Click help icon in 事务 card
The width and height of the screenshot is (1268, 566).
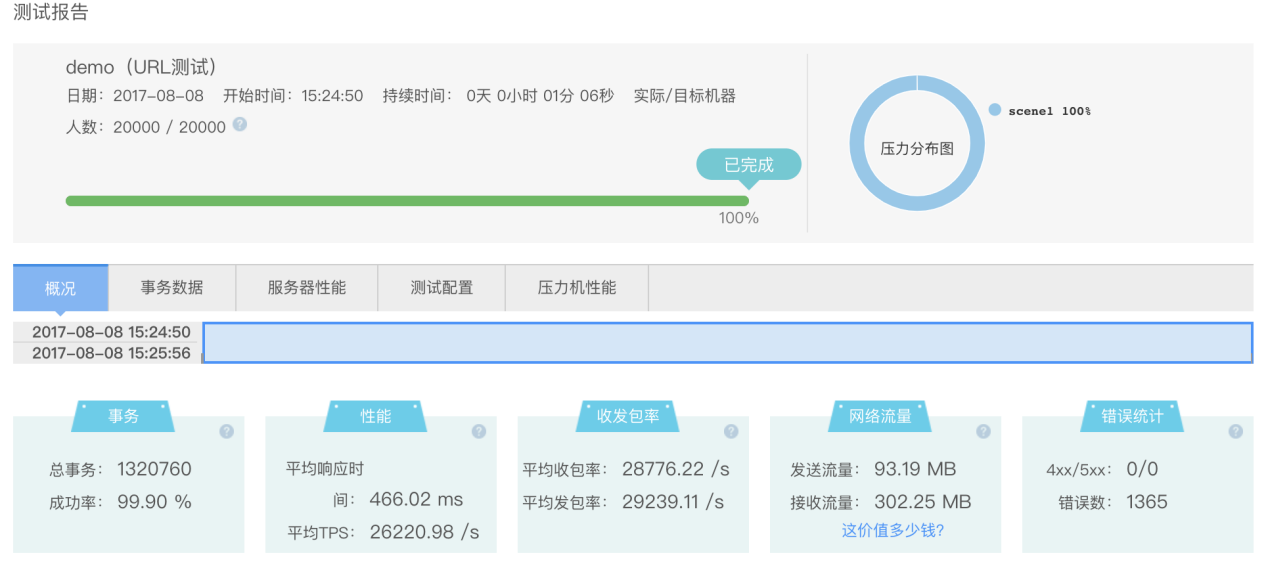pos(226,431)
